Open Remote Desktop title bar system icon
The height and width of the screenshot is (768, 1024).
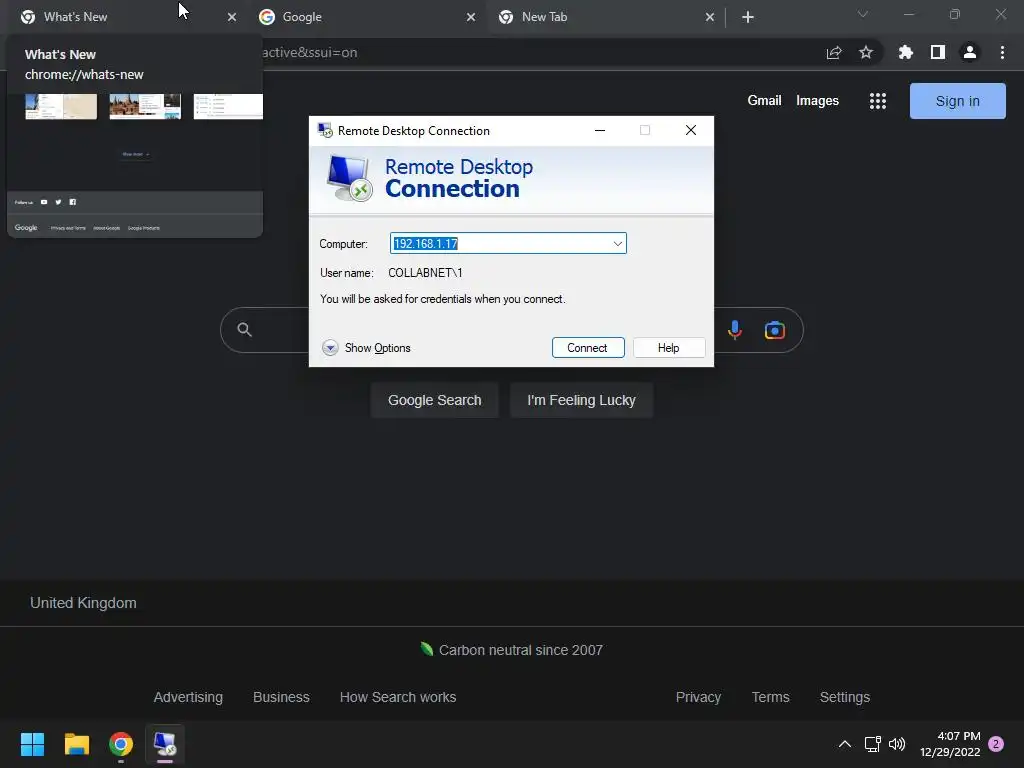click(x=325, y=130)
